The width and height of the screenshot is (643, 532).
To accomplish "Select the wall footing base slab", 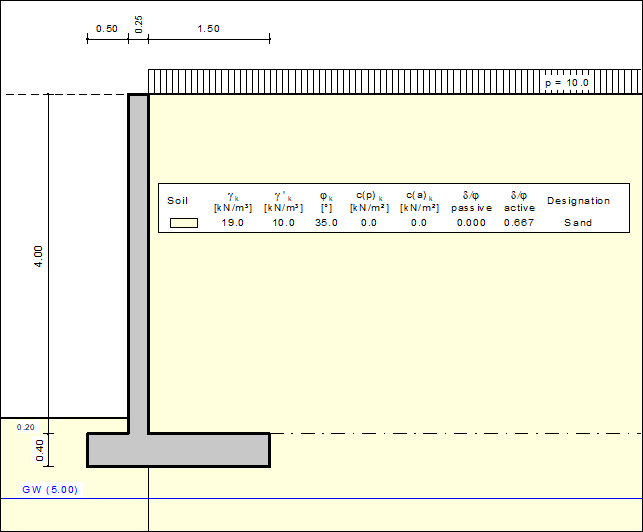I will tap(178, 450).
